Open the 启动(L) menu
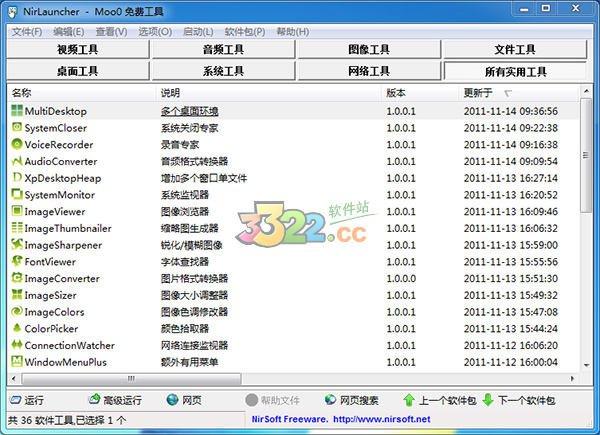The height and width of the screenshot is (435, 600). [x=198, y=32]
